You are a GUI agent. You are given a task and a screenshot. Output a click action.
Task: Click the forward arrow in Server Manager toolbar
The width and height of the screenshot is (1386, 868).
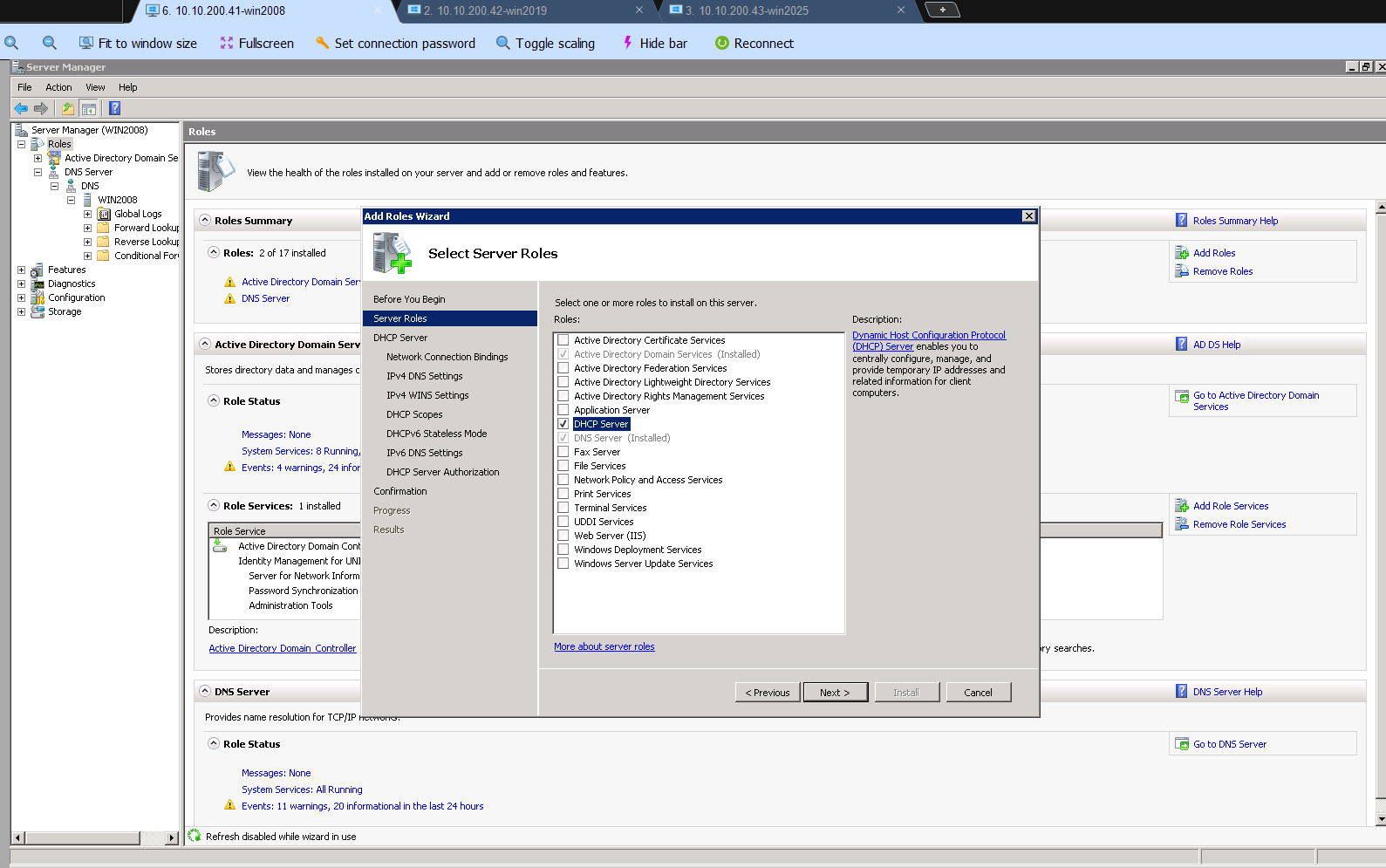click(40, 108)
